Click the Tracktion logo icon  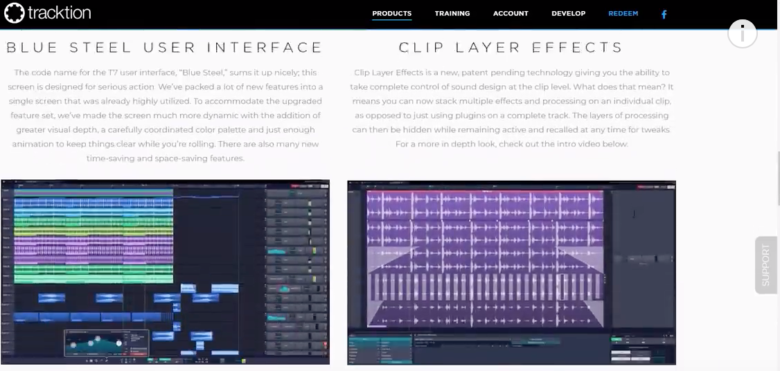point(14,13)
